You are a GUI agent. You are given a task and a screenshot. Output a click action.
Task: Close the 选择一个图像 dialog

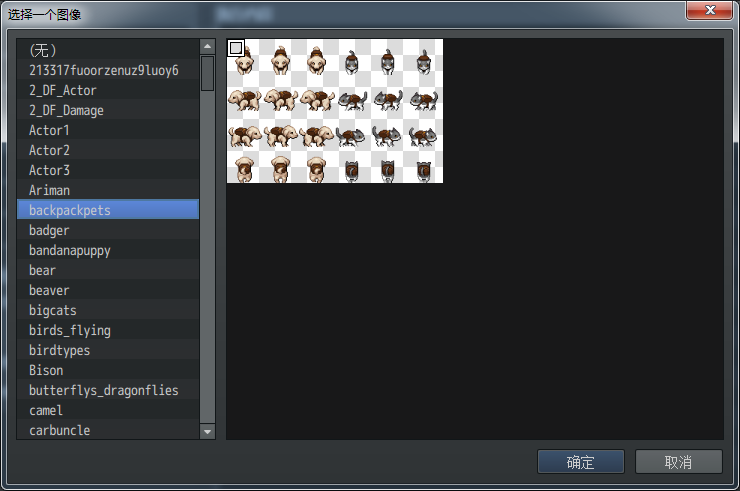pos(710,10)
